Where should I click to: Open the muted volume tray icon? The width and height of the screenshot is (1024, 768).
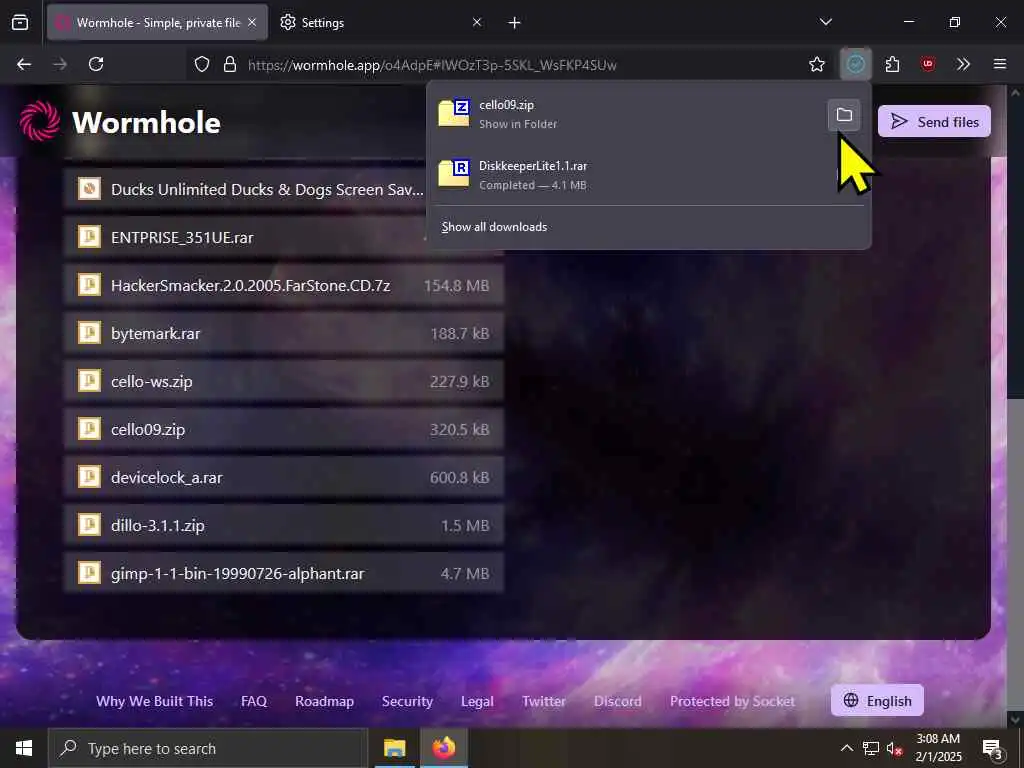(x=894, y=748)
